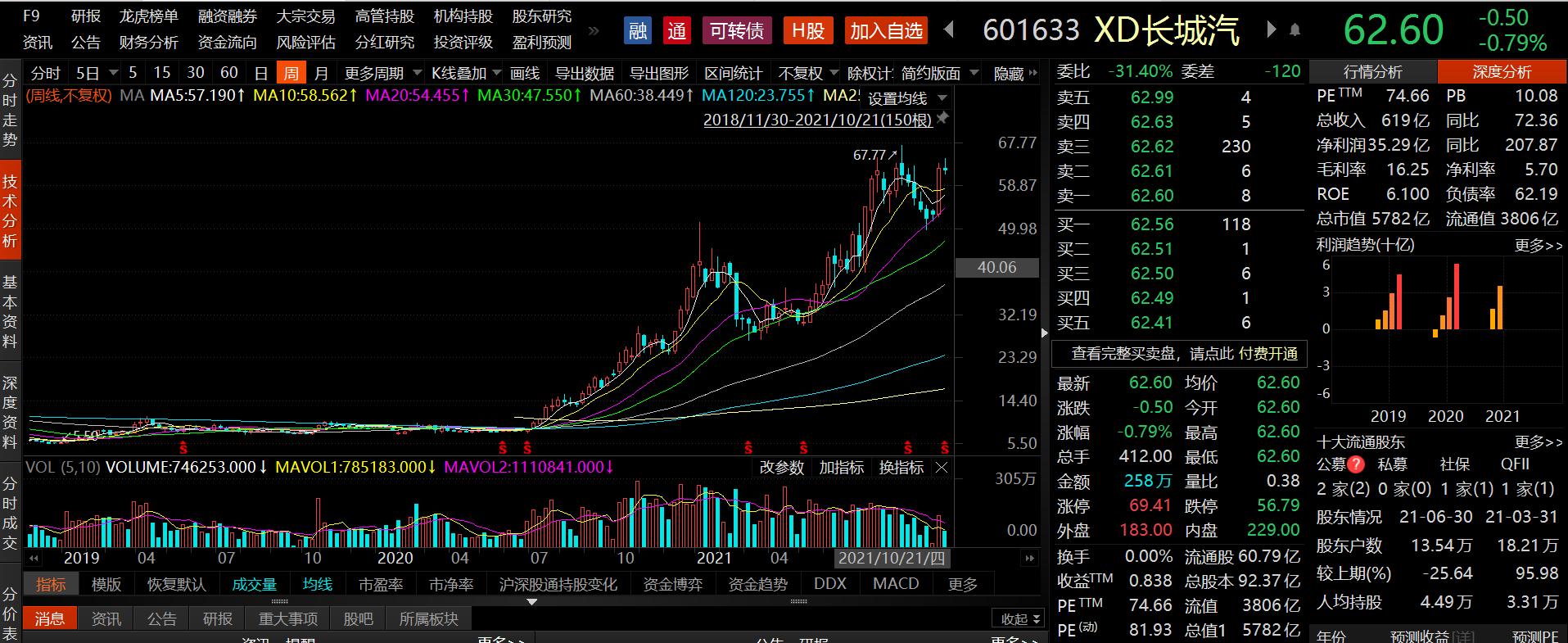Viewport: 1568px width, 643px height.
Task: Click the 融 margin trading badge
Action: point(637,31)
